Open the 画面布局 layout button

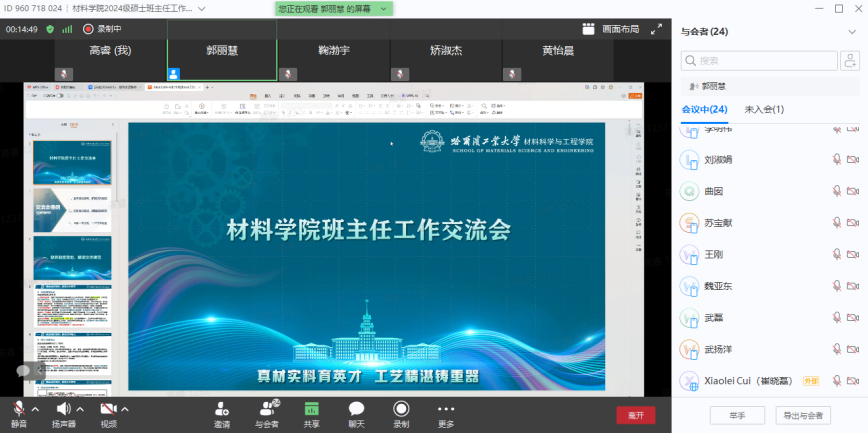[x=610, y=29]
